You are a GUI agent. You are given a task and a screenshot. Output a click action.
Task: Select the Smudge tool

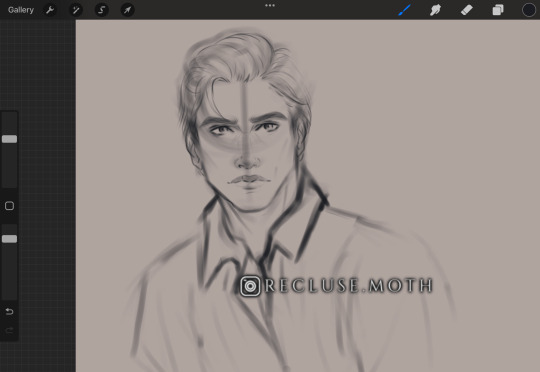[x=435, y=10]
